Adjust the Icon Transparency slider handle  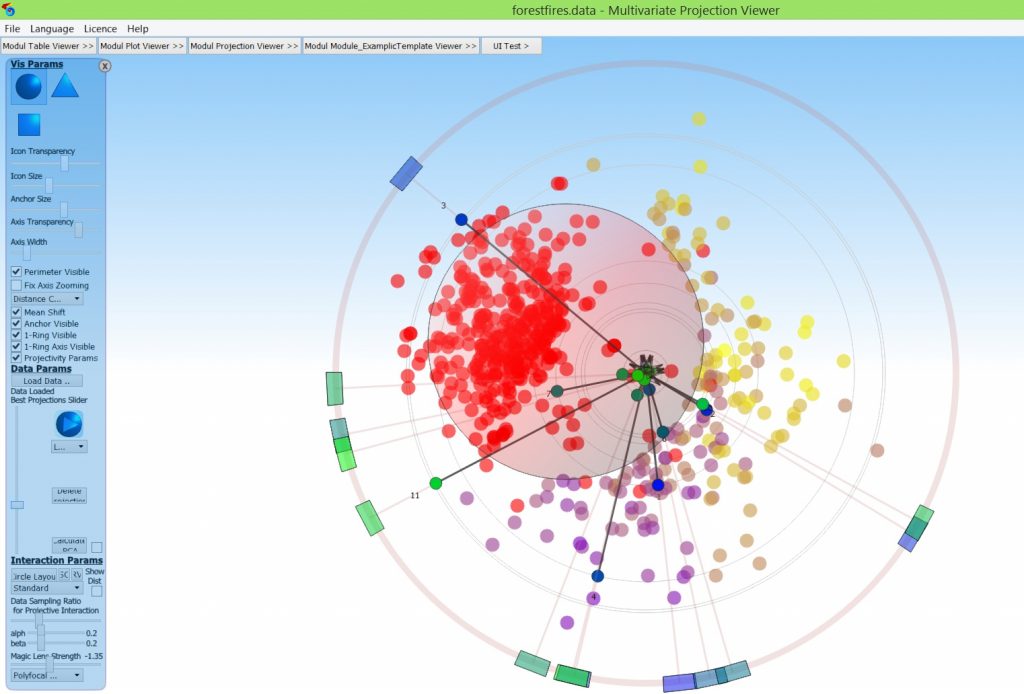pyautogui.click(x=65, y=163)
